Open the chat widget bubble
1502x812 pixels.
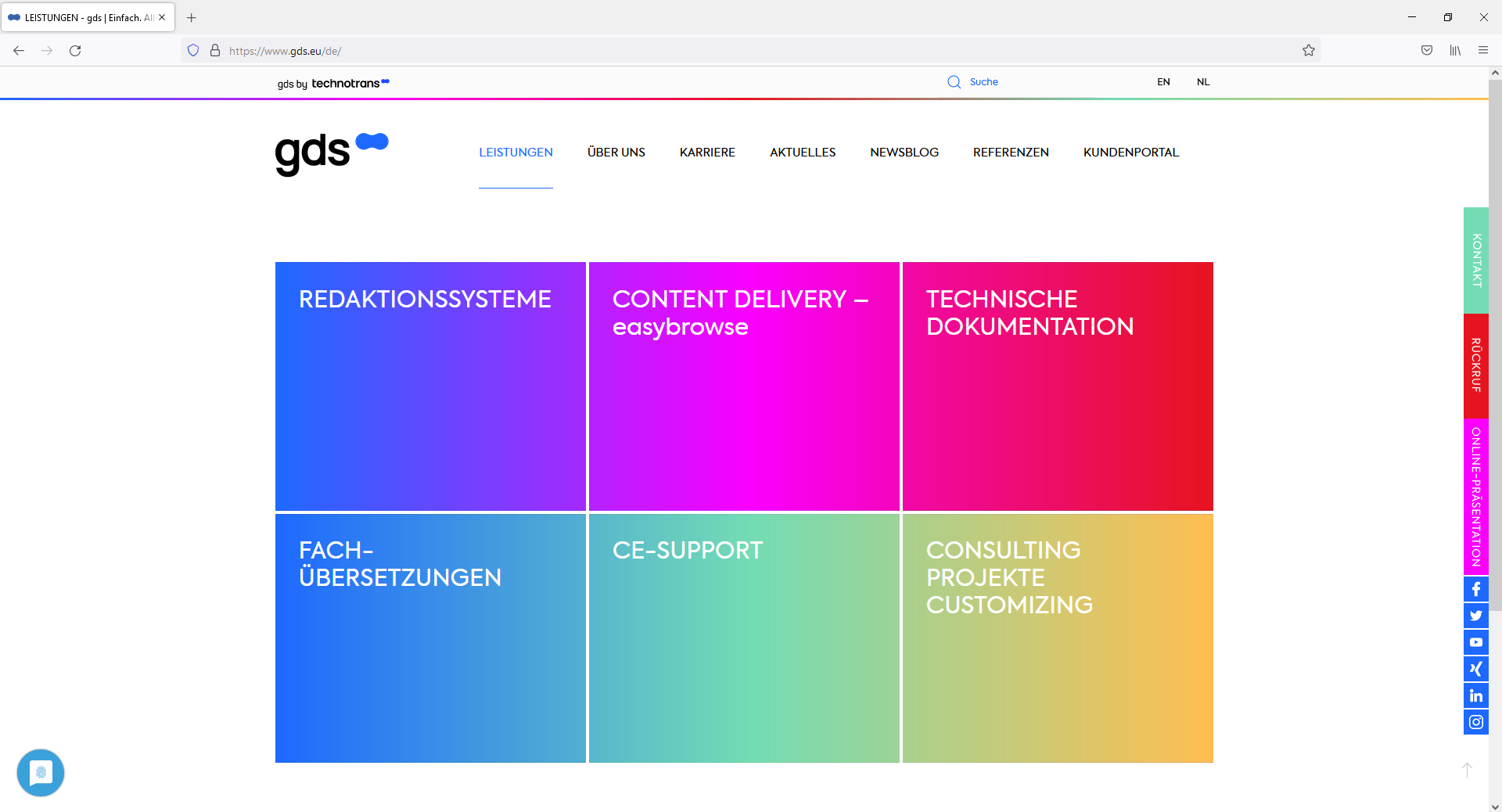click(41, 773)
